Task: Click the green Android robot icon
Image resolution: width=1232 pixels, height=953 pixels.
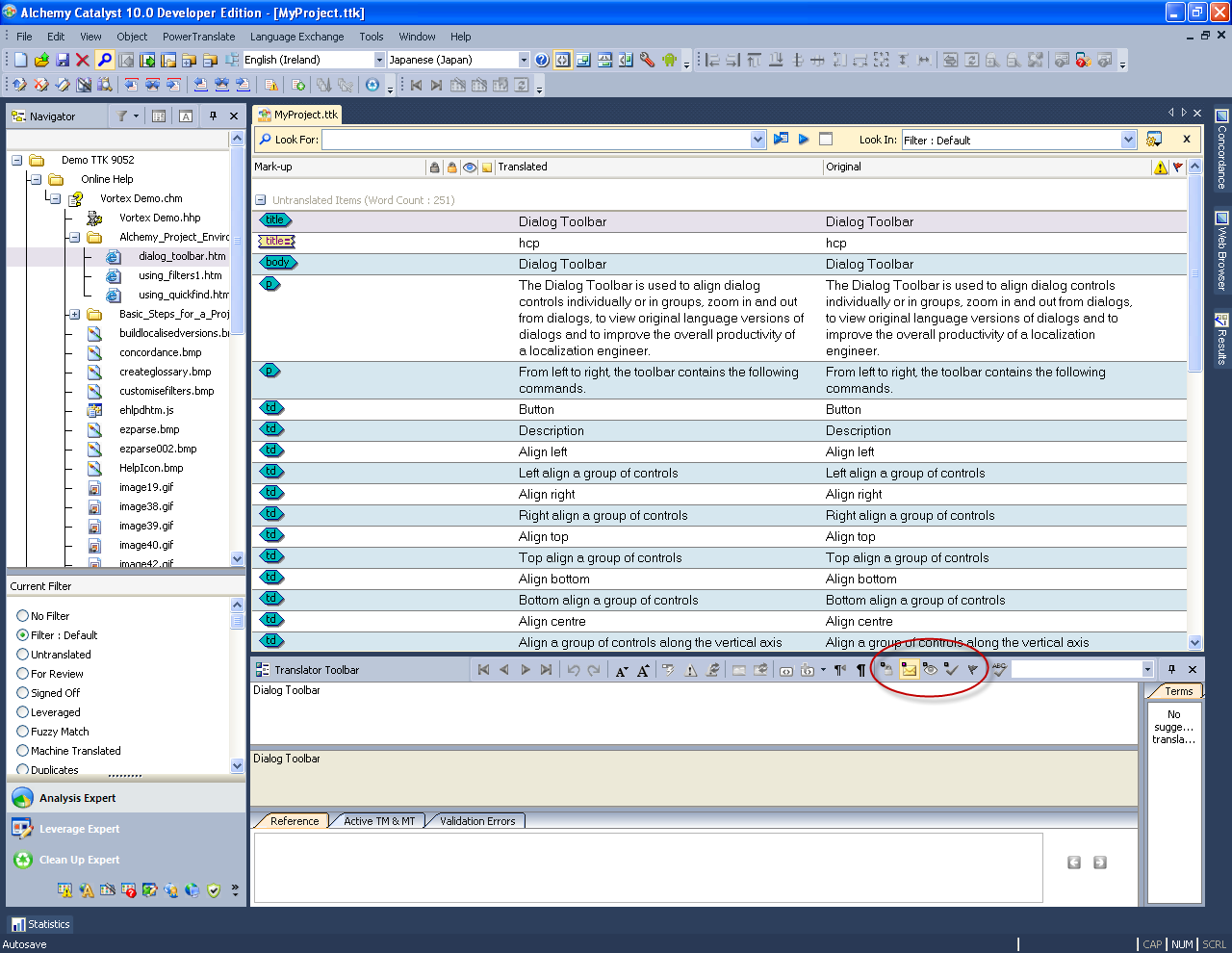Action: [x=670, y=60]
